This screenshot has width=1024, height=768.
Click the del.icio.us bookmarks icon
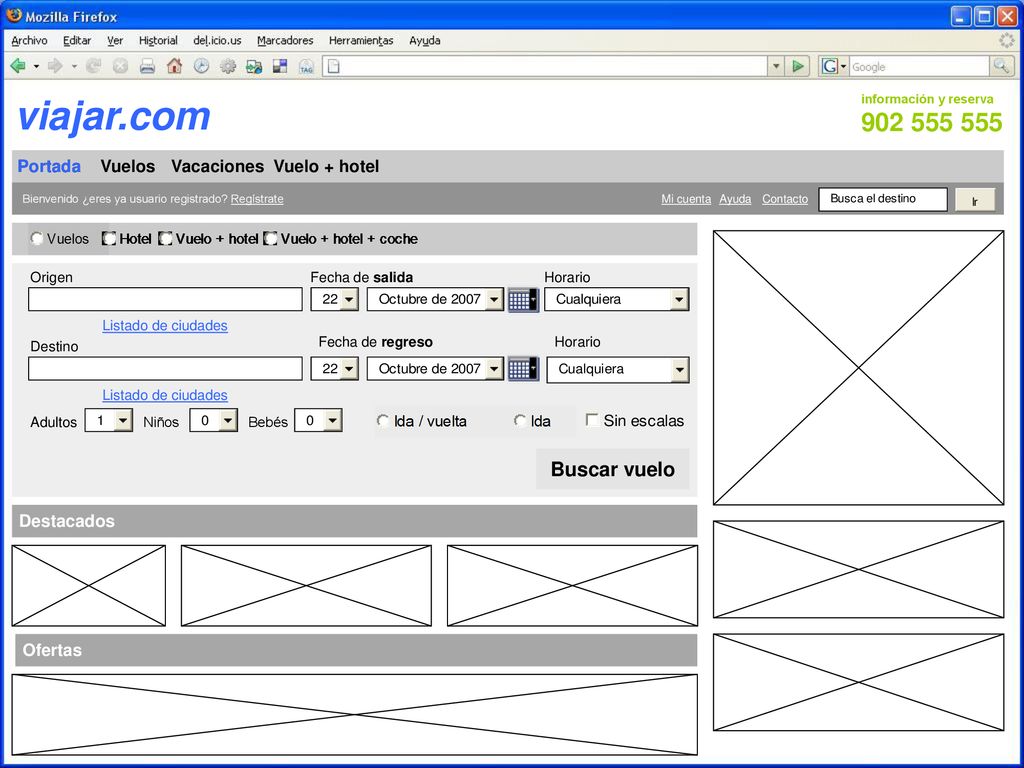point(254,66)
